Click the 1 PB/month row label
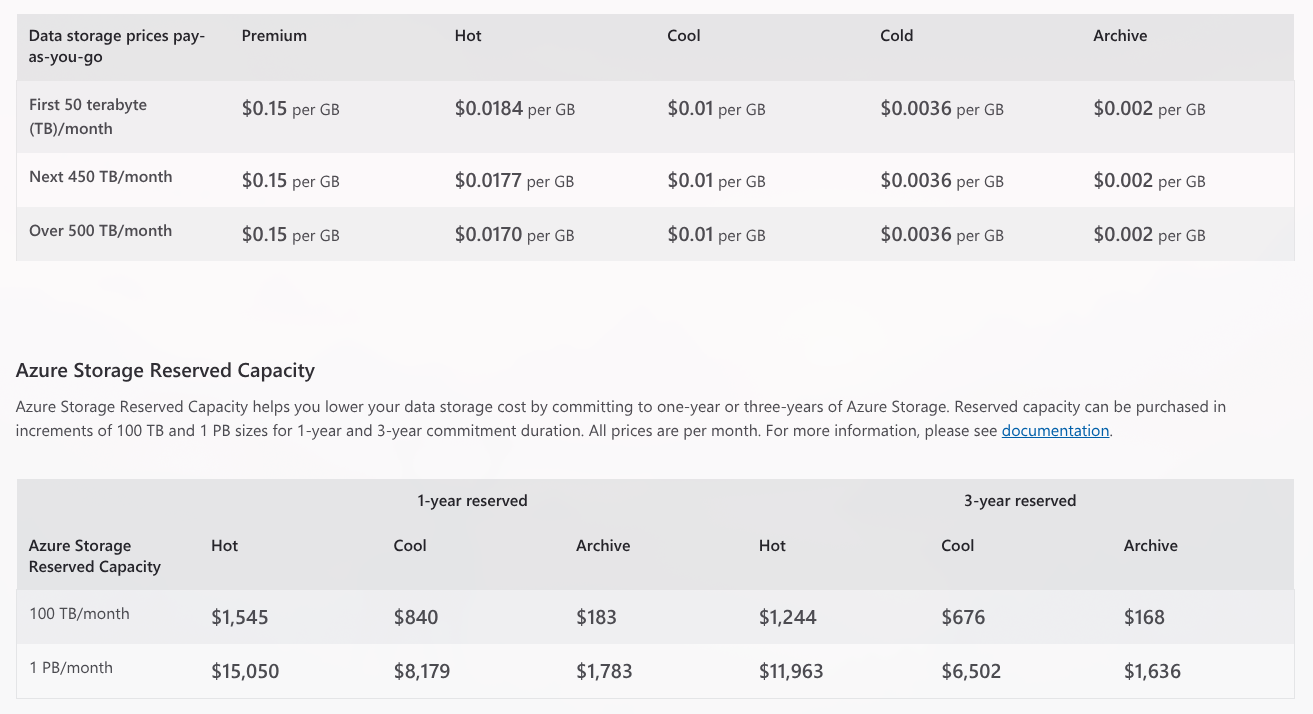The width and height of the screenshot is (1313, 714). 70,667
